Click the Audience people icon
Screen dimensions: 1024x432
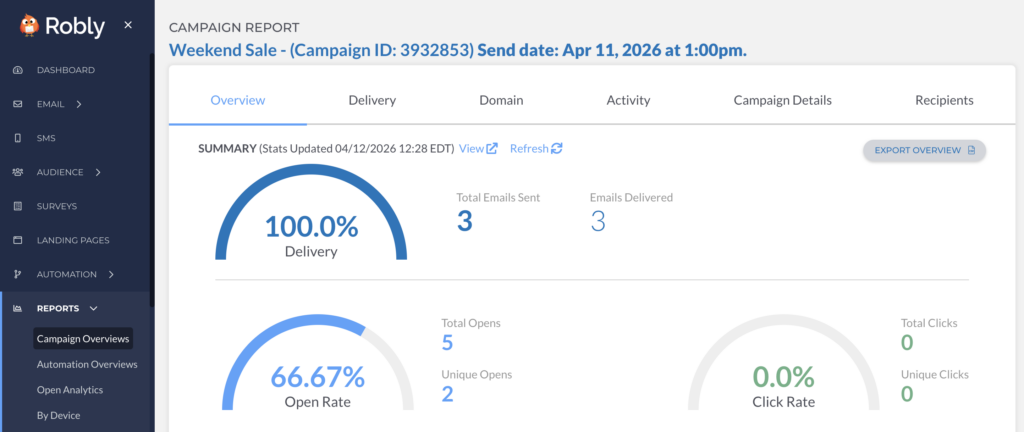(x=18, y=172)
